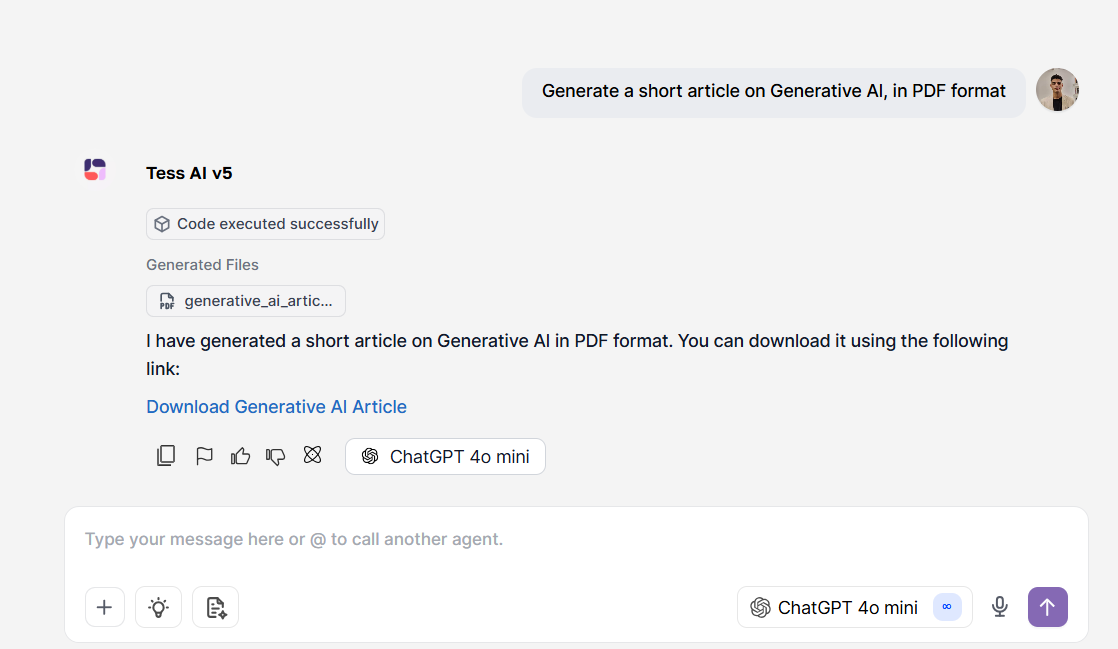
Task: Click the plus attachment button
Action: 105,607
